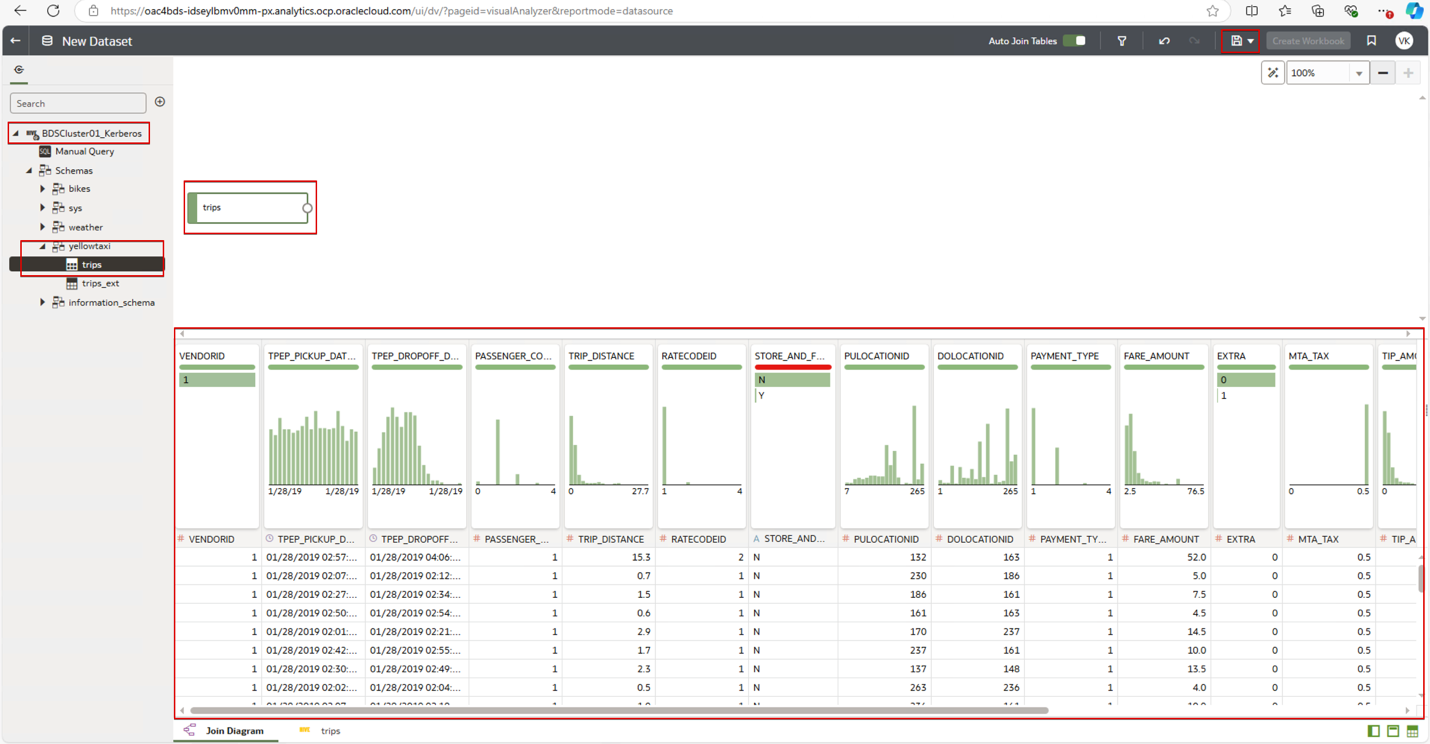Expand the information_schema node
The width and height of the screenshot is (1430, 744).
(x=43, y=302)
